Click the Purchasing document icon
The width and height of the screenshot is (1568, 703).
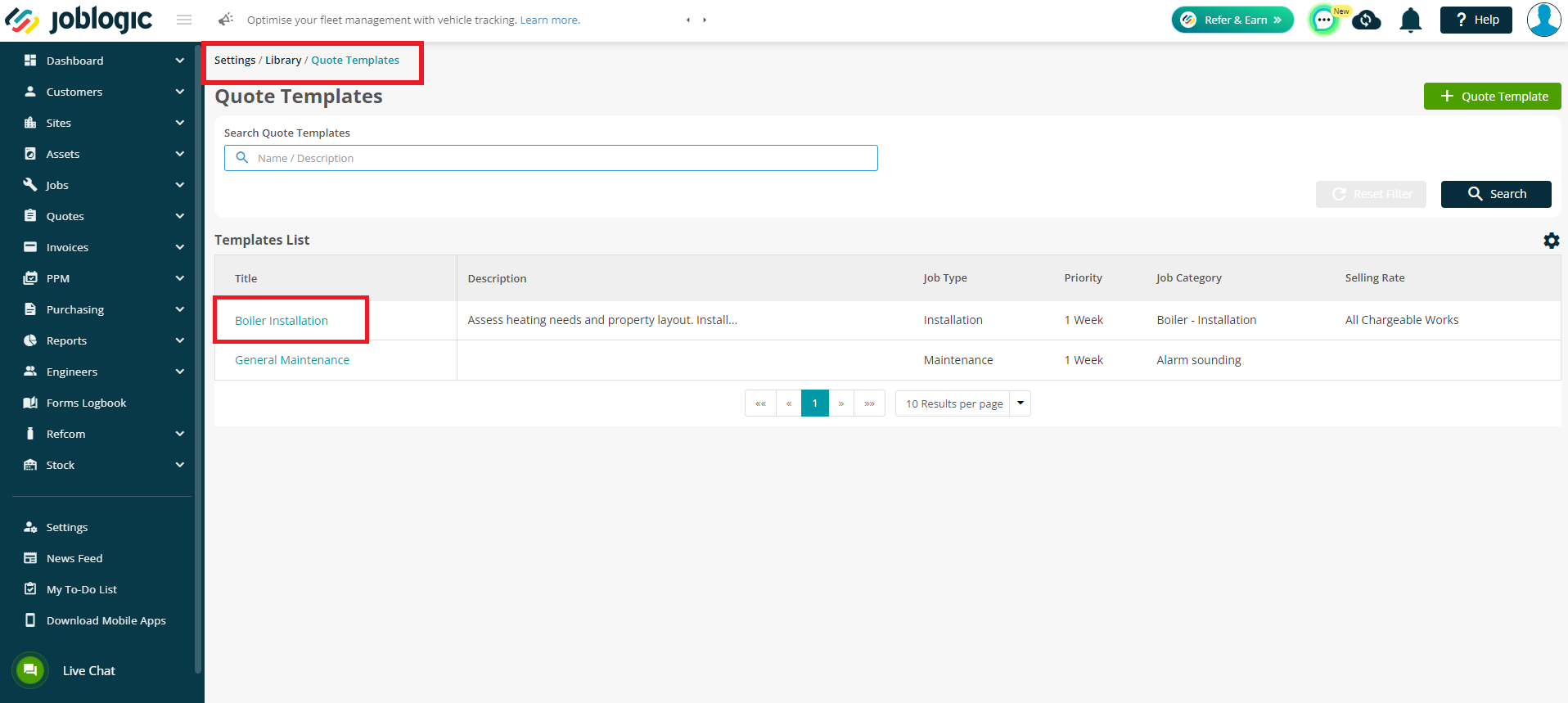(30, 309)
